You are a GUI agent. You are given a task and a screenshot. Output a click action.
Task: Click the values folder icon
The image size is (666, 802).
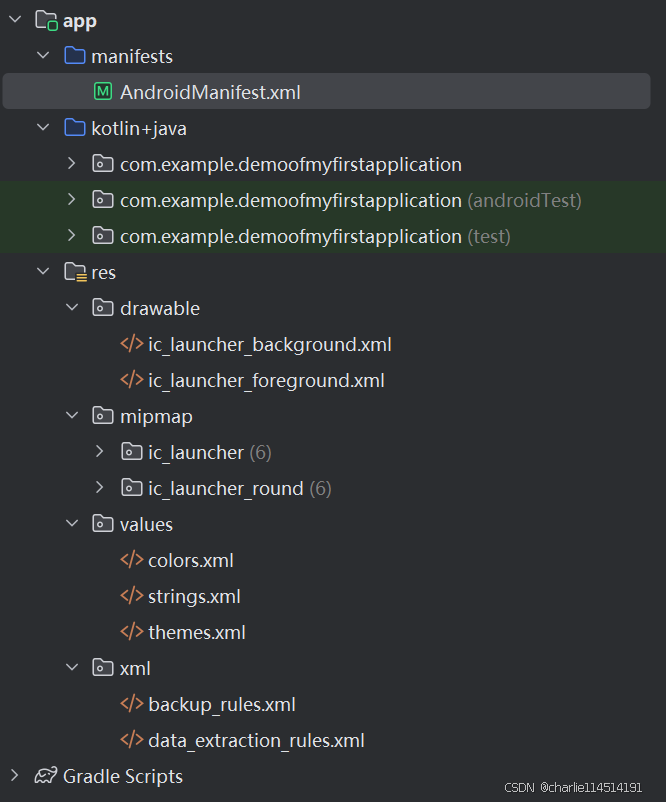pos(103,524)
